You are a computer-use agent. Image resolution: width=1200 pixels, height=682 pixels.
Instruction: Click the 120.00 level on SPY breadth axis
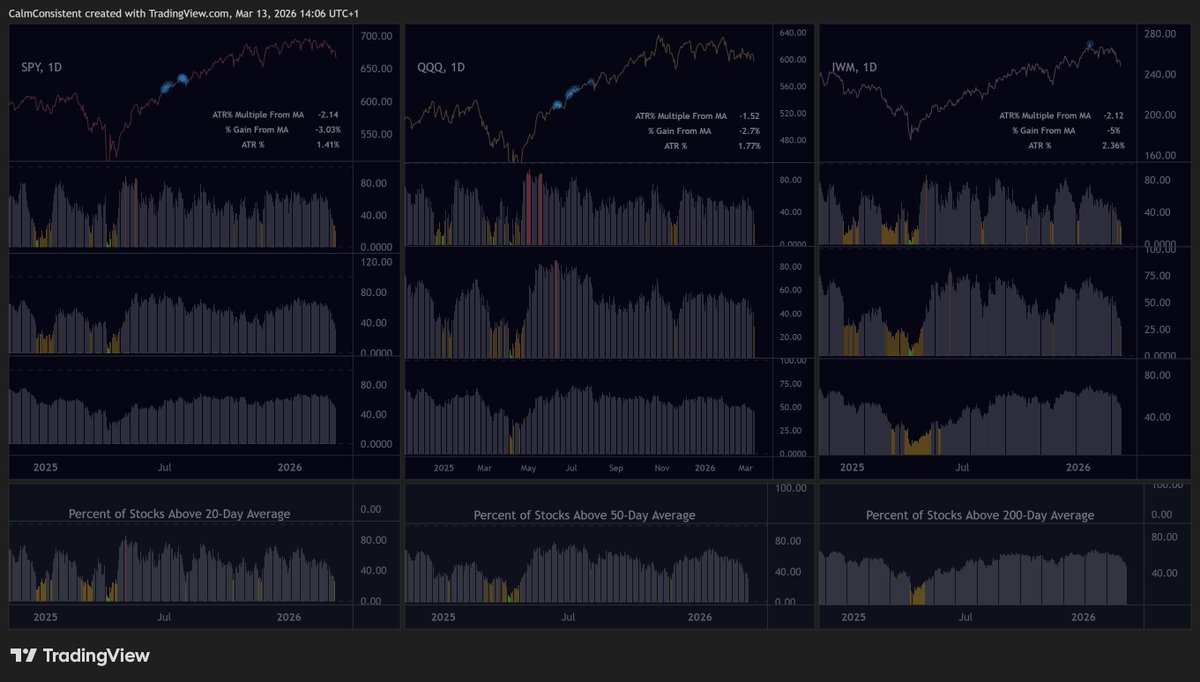click(376, 262)
